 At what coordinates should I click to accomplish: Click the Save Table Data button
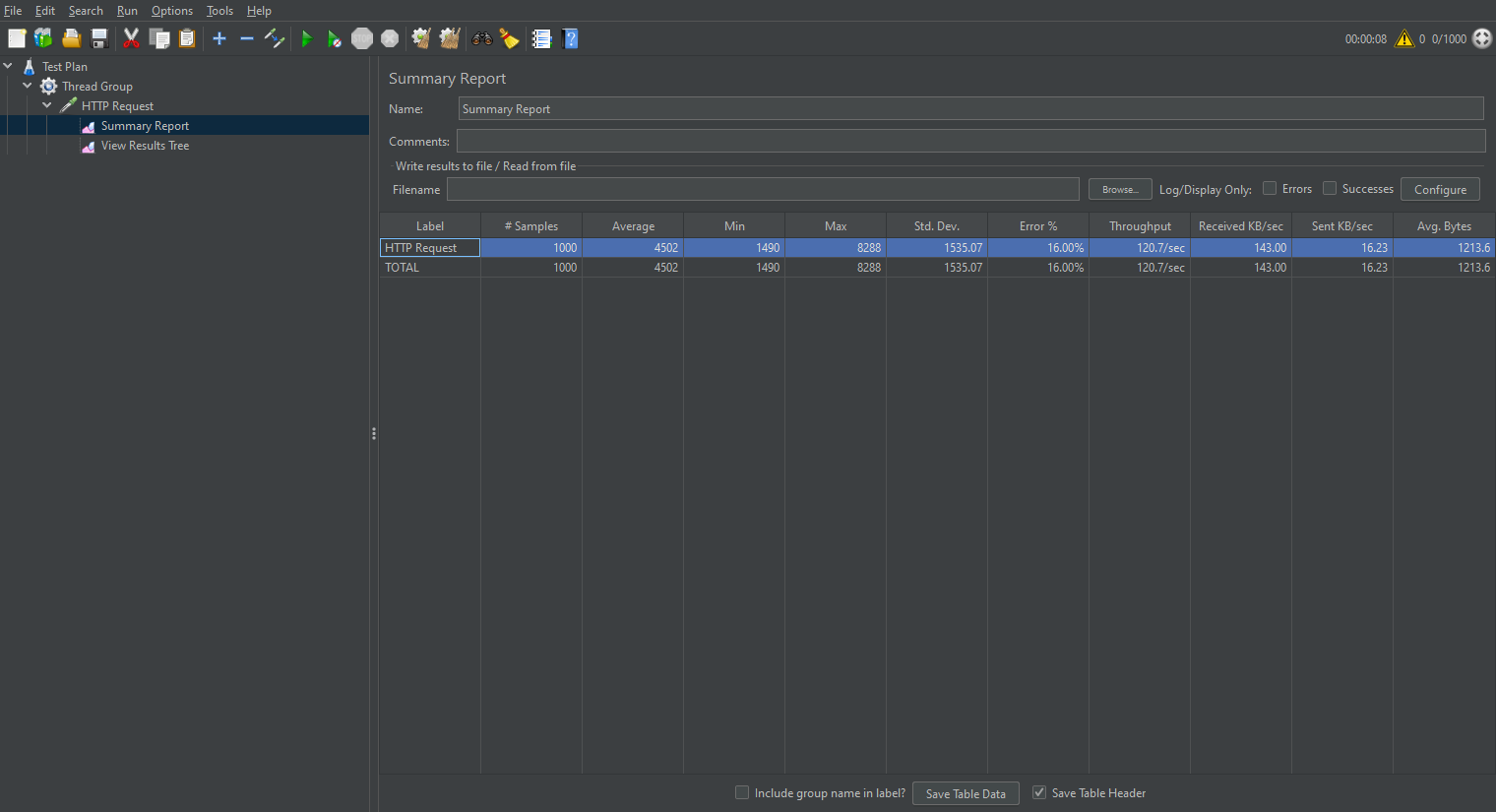click(966, 793)
